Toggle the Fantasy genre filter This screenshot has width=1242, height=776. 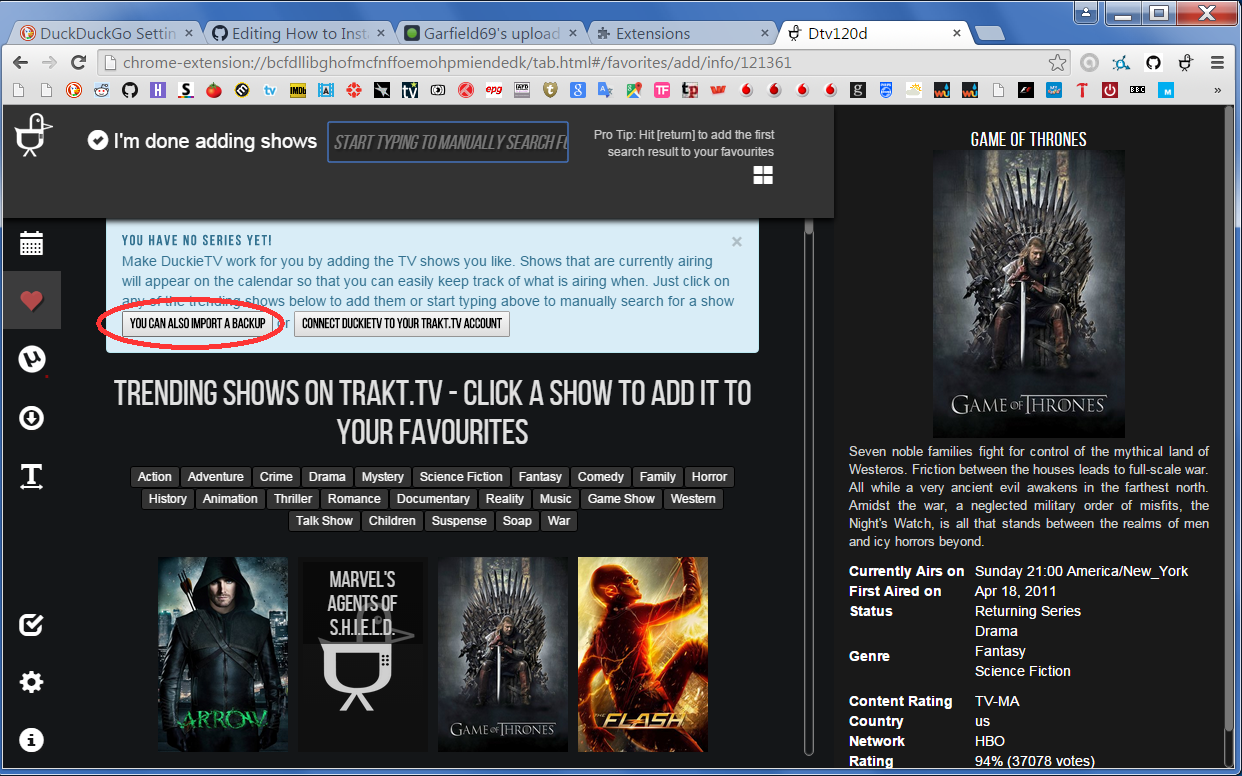click(541, 477)
